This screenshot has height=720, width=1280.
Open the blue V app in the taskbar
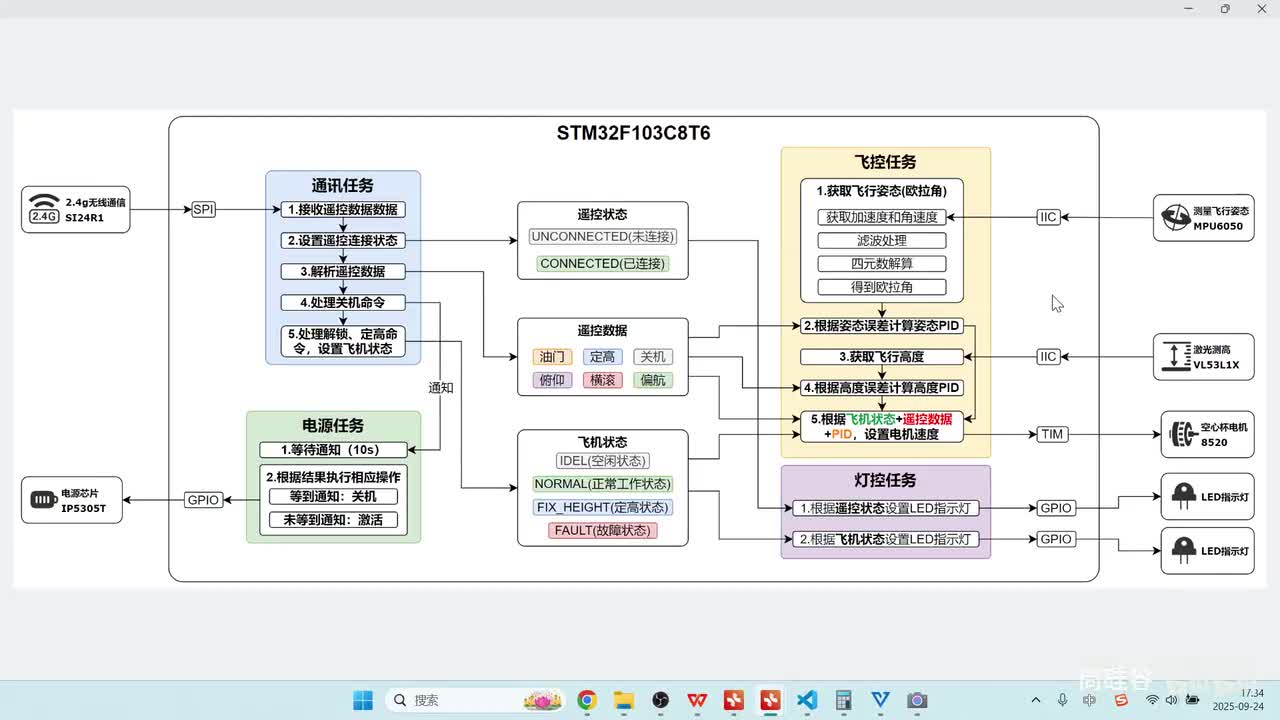[880, 700]
